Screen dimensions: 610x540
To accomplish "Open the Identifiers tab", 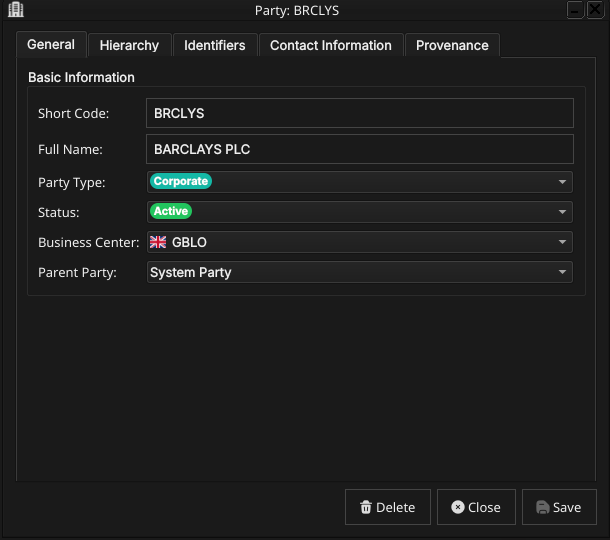I will [x=215, y=45].
